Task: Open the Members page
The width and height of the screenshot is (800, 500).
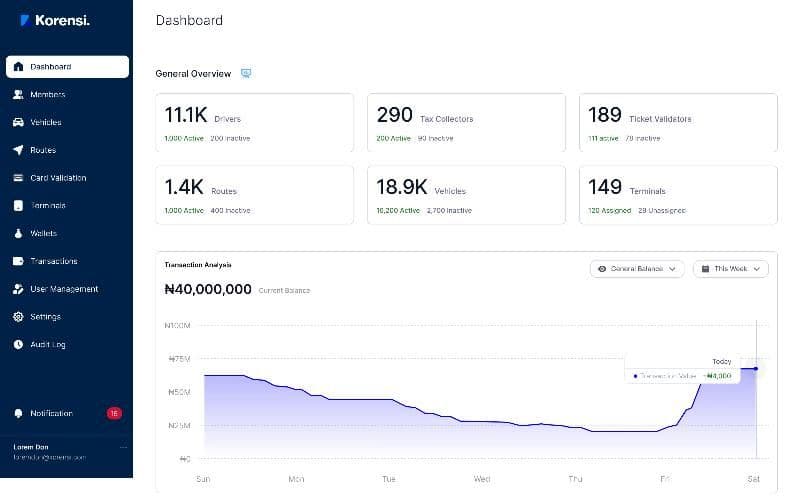Action: point(48,94)
